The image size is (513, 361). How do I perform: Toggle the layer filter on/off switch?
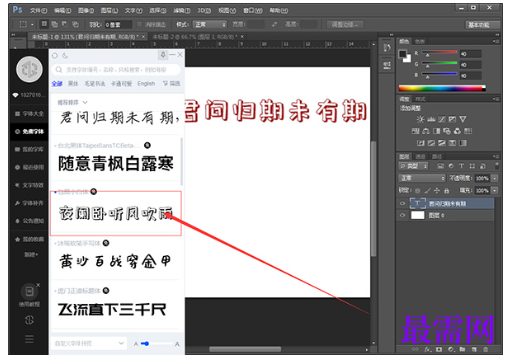(x=497, y=166)
